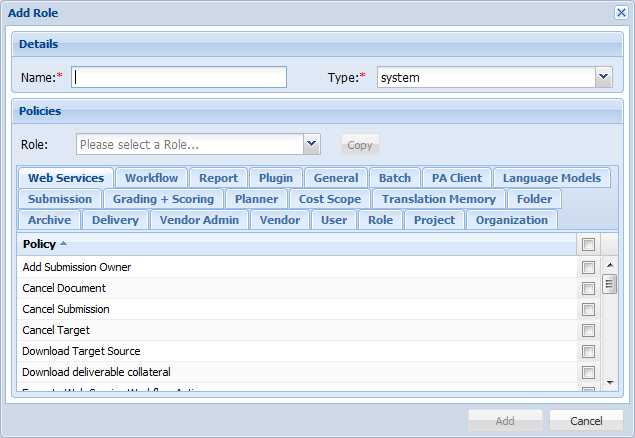Click scrollbar up arrow in policy list

point(609,266)
